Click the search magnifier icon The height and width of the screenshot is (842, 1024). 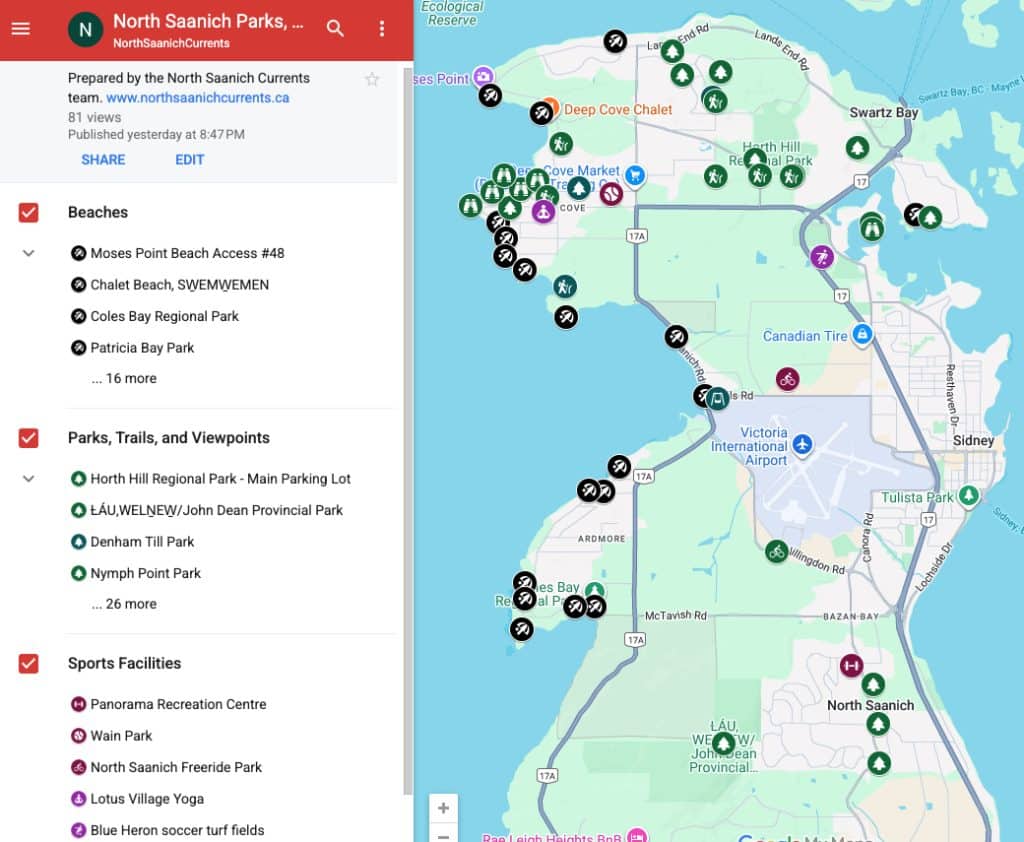coord(335,28)
